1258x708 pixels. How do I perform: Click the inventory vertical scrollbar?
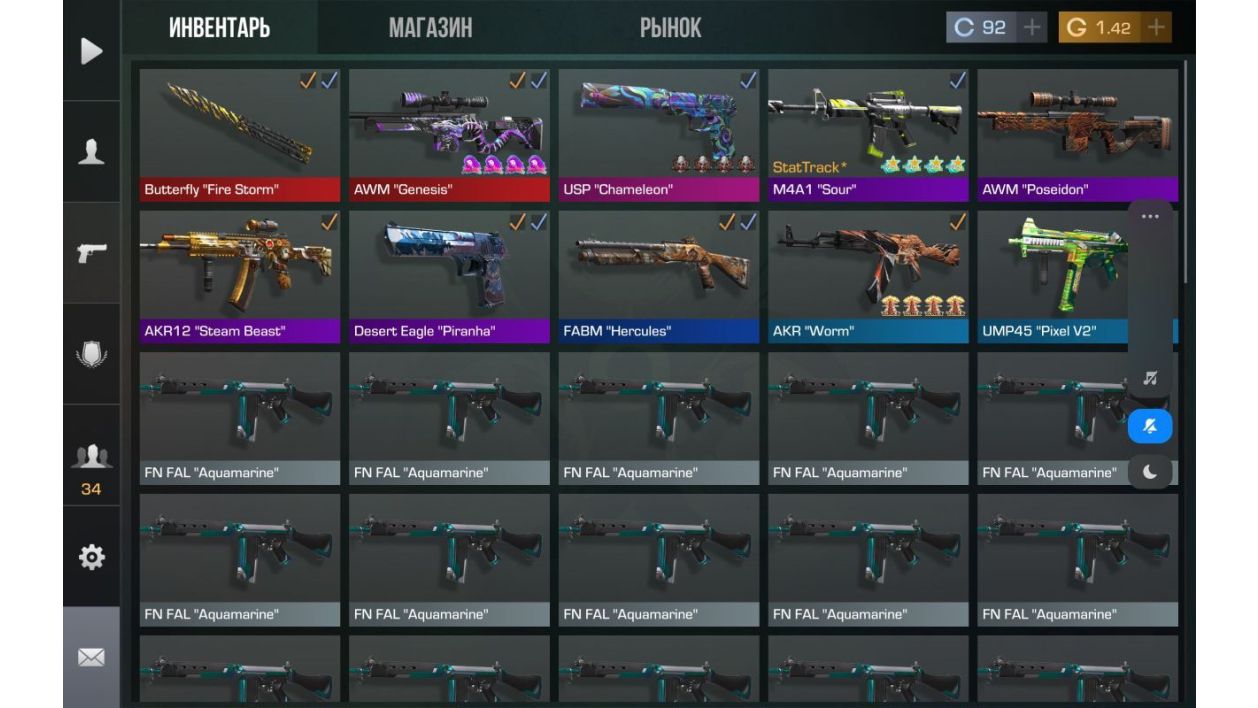pos(1186,170)
